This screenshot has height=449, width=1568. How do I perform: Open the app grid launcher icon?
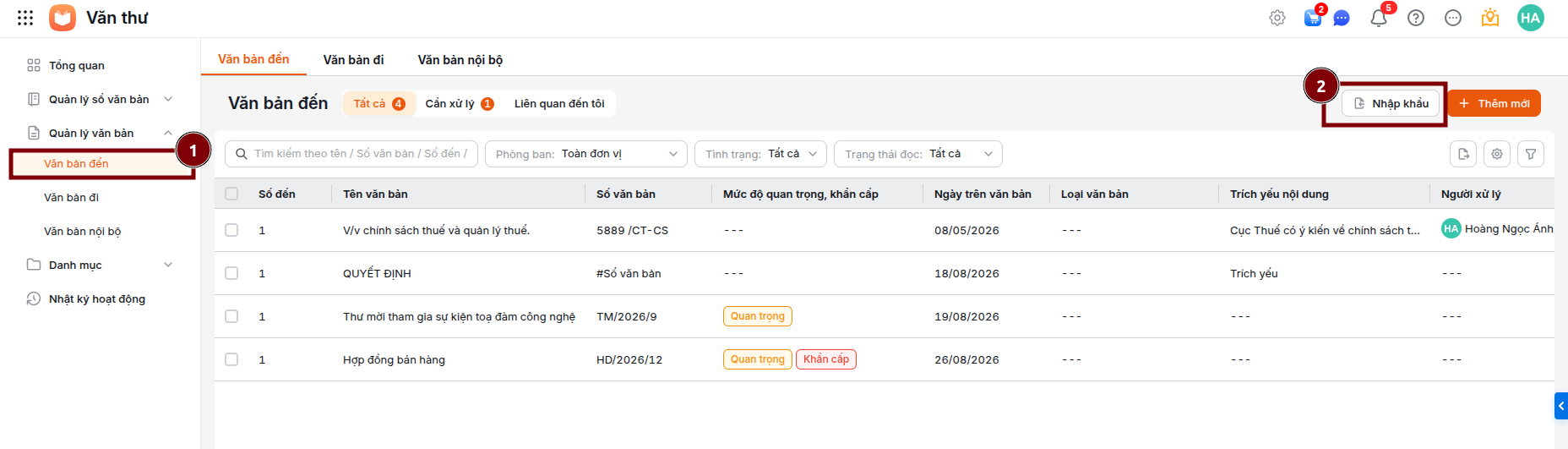click(x=25, y=18)
